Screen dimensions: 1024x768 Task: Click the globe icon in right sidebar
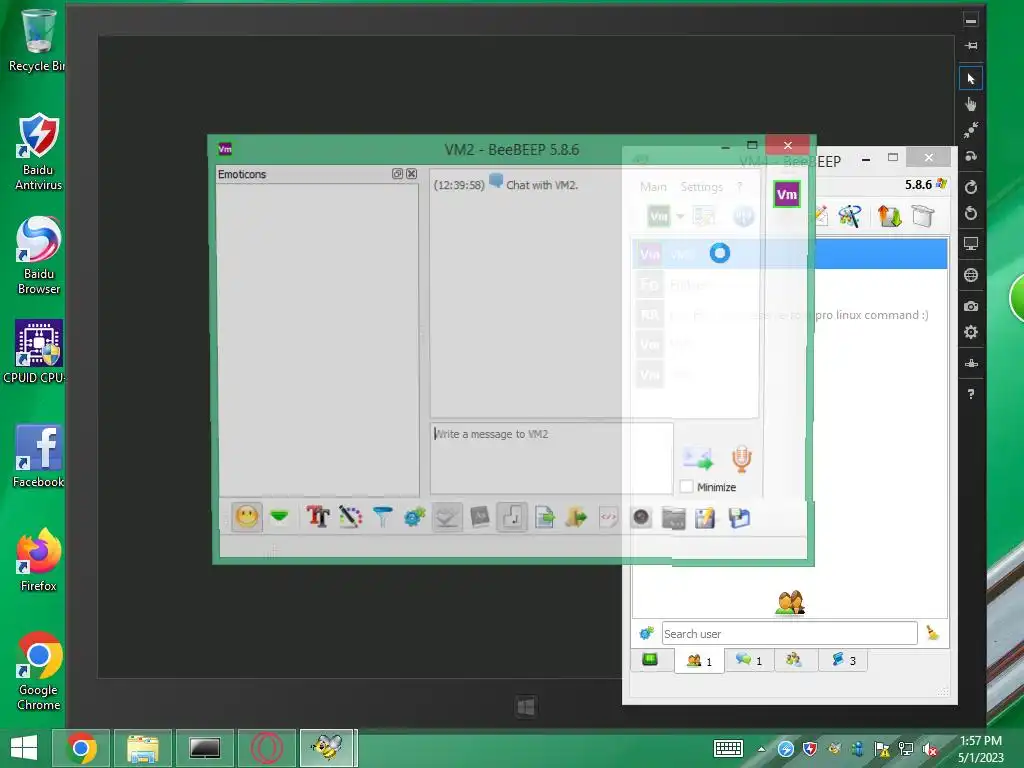click(971, 275)
